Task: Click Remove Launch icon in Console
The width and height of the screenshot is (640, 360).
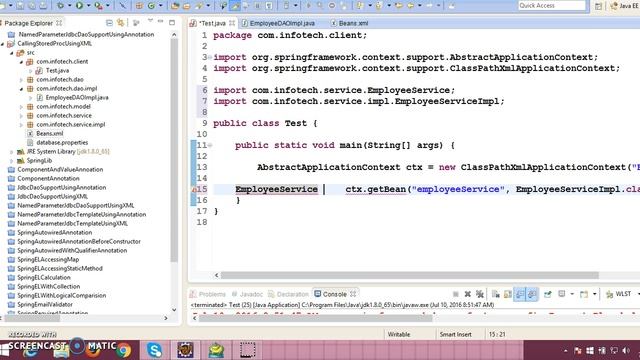Action: point(468,294)
